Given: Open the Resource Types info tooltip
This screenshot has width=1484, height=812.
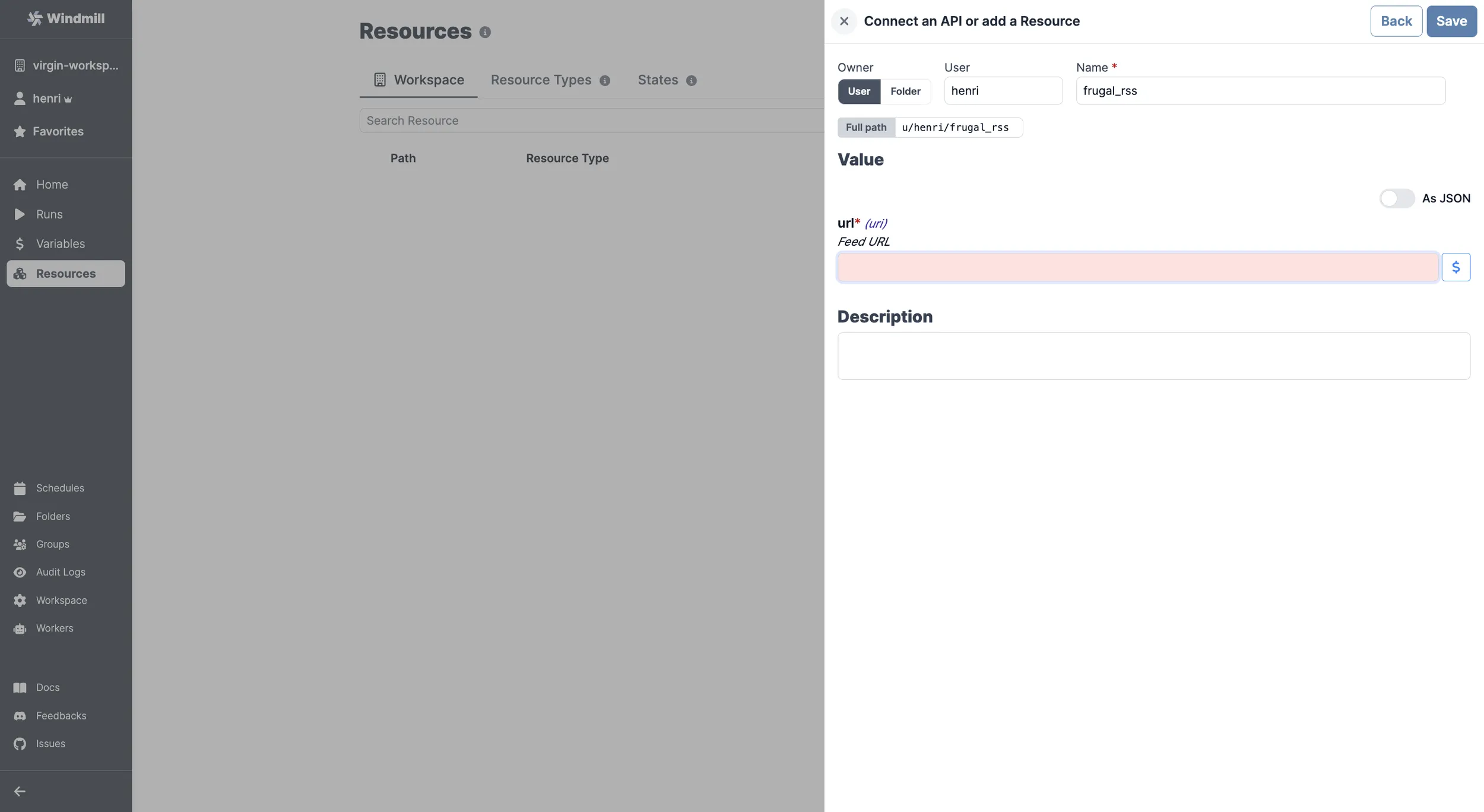Looking at the screenshot, I should pos(604,80).
